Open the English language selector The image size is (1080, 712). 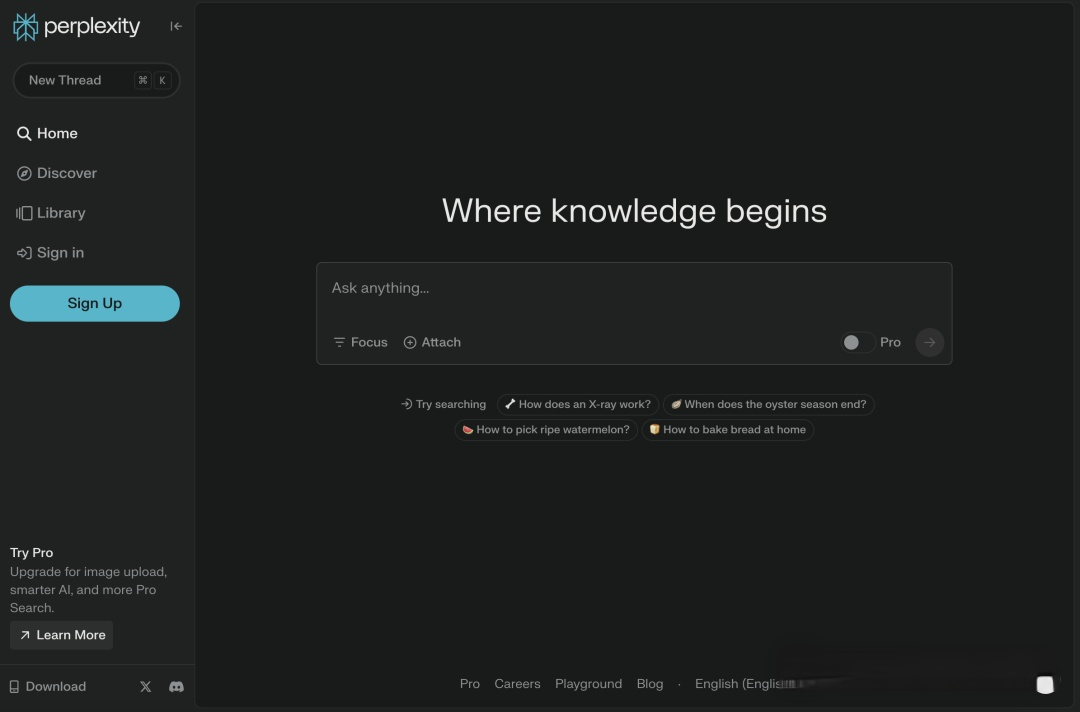(x=744, y=684)
